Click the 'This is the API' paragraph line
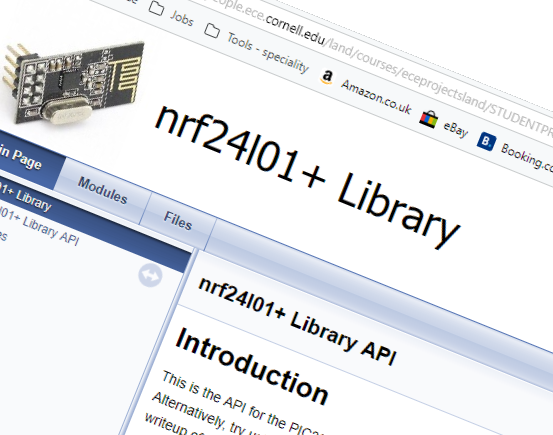Screen dimensions: 553x435 click(243, 402)
